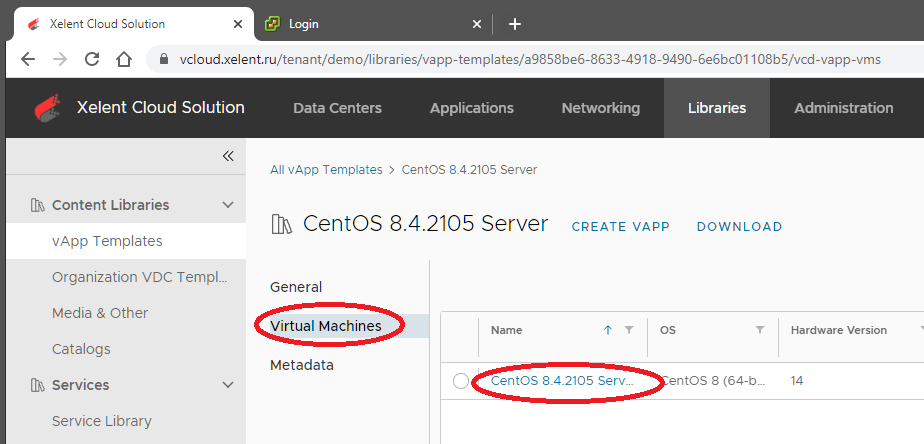Click the hardware version value 14

tap(797, 381)
